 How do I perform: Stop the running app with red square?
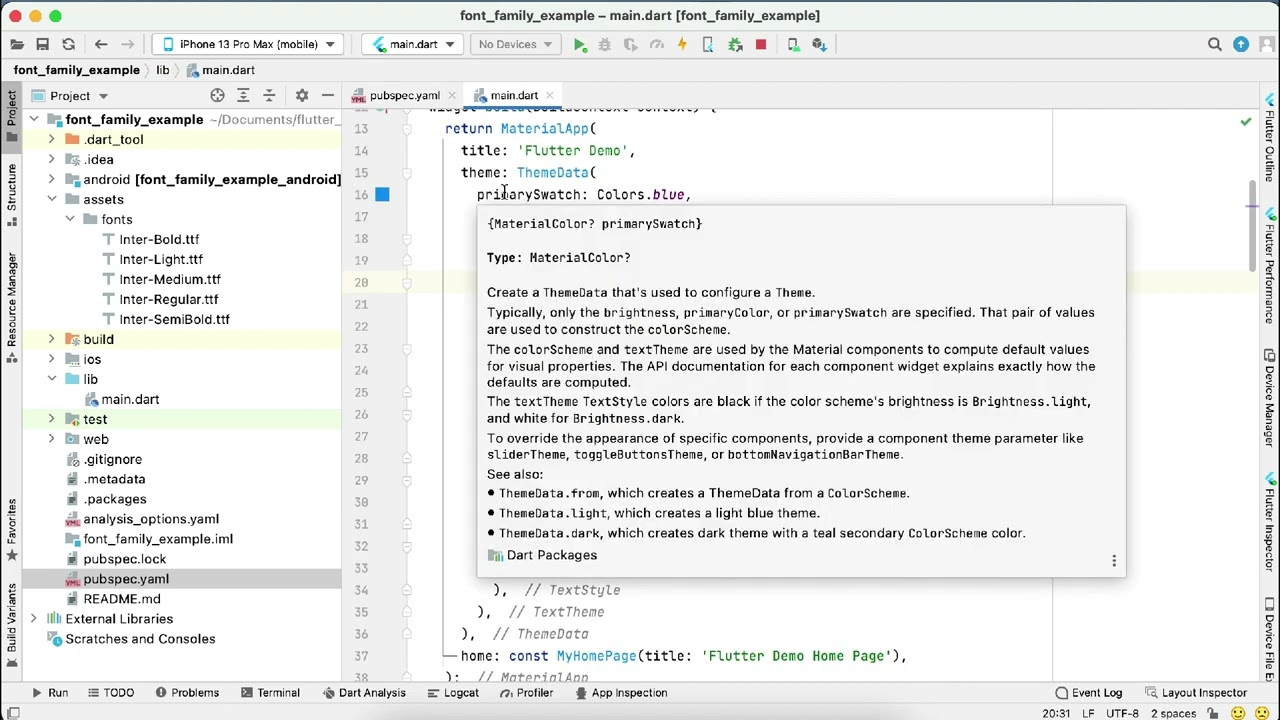(x=760, y=44)
